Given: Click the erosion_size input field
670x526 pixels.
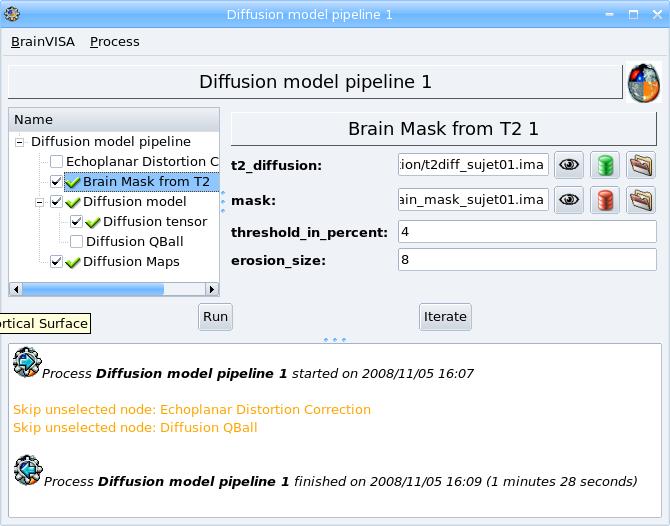Looking at the screenshot, I should [x=527, y=259].
